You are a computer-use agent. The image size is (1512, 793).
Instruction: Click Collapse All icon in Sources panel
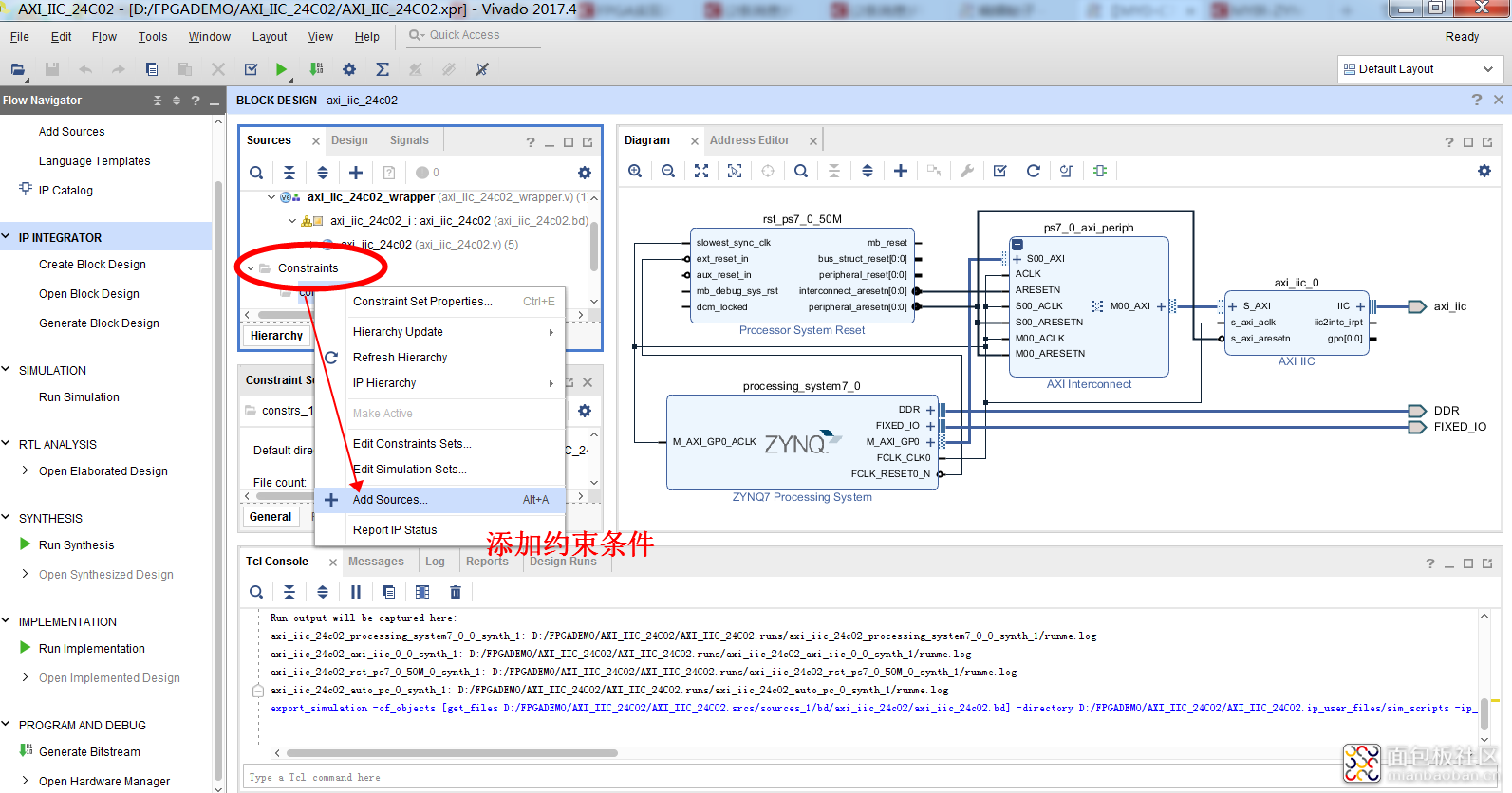click(289, 173)
